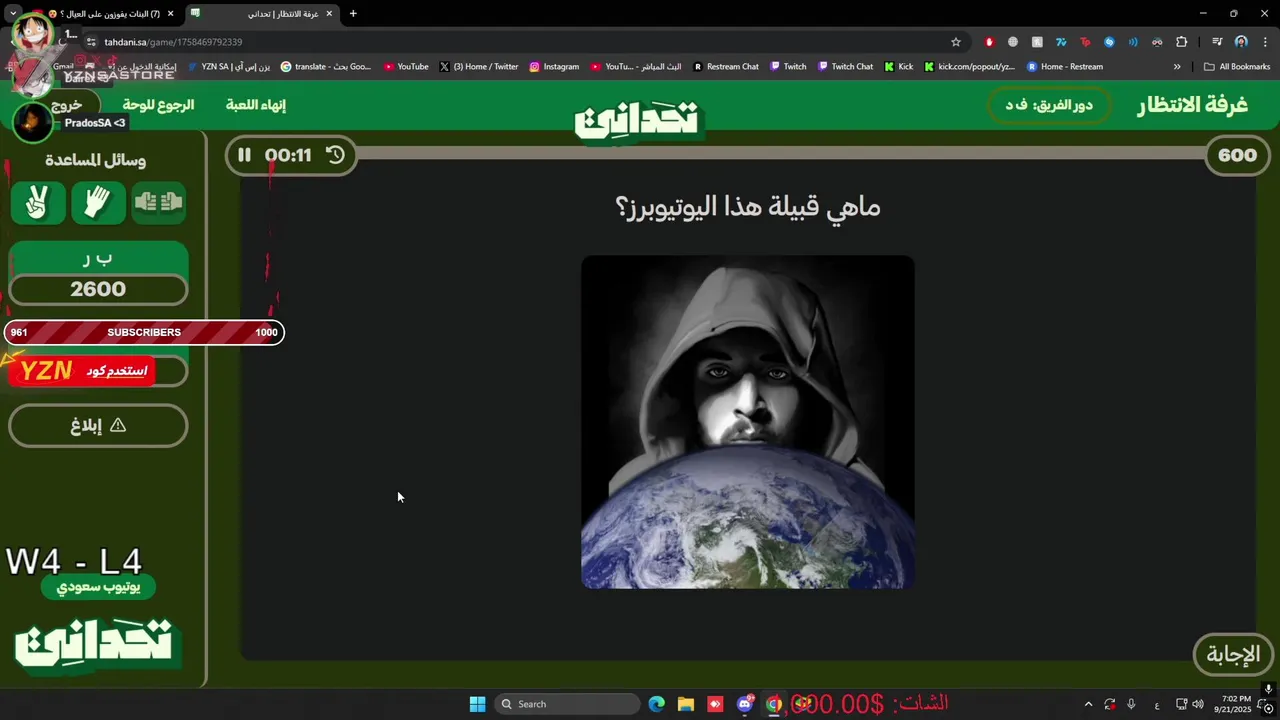Viewport: 1280px width, 720px height.
Task: Click the hooded YouTuber question image
Action: [748, 421]
